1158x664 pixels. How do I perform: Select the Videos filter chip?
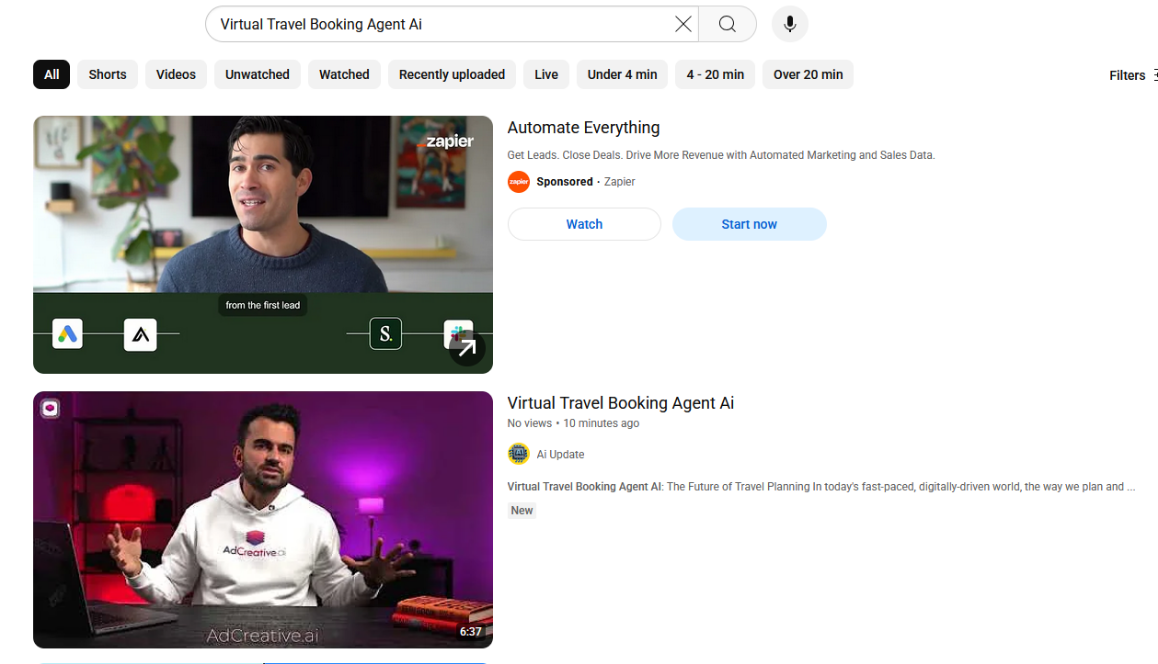click(x=176, y=75)
